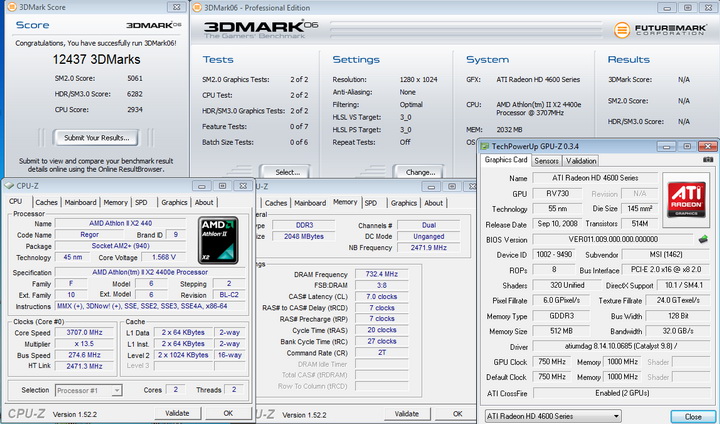Click the 12437 3DMarks score text
The width and height of the screenshot is (720, 424).
pos(96,59)
